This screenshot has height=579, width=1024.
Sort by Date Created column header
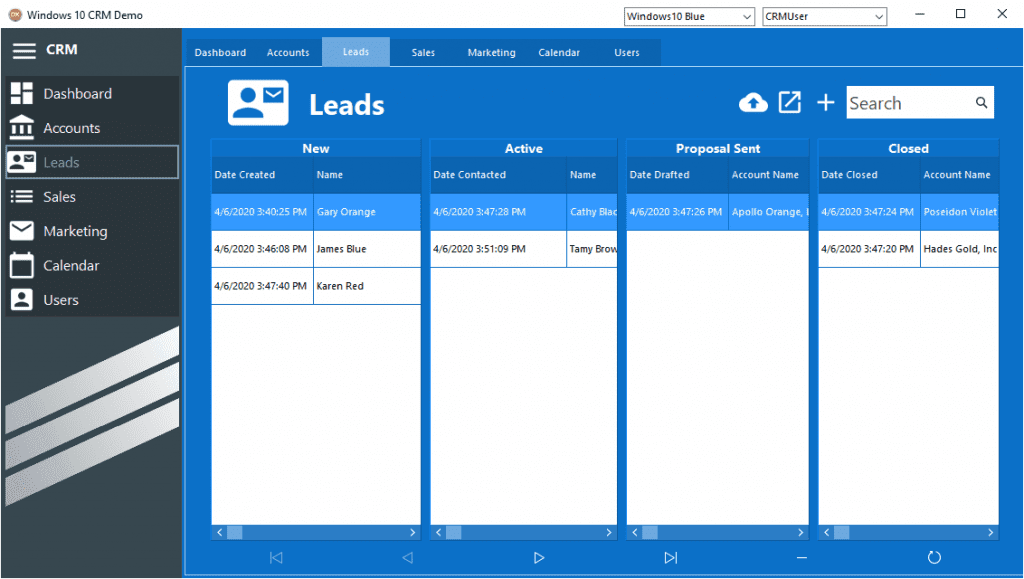(262, 175)
